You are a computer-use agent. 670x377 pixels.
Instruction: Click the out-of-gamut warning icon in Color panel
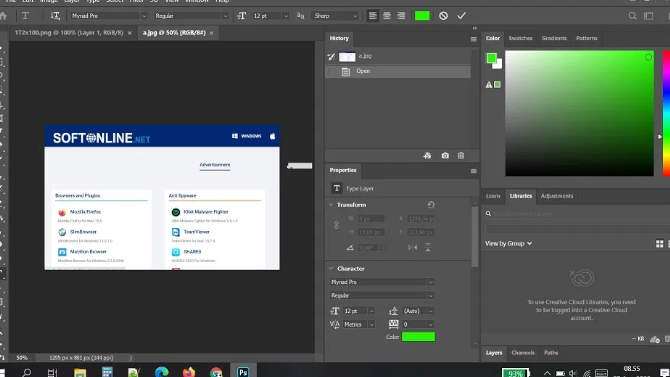[489, 85]
